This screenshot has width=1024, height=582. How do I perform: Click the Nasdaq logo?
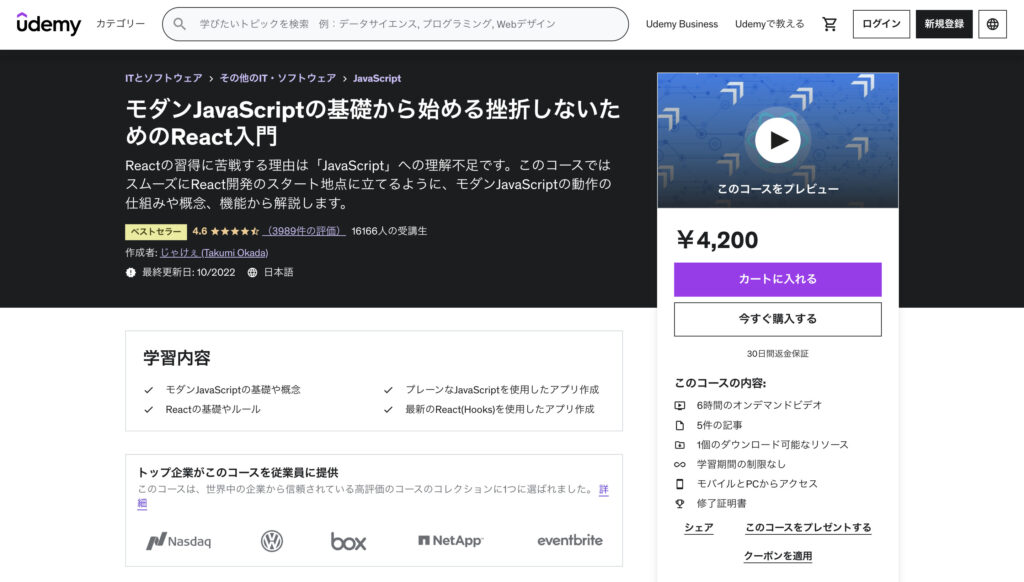(x=178, y=541)
